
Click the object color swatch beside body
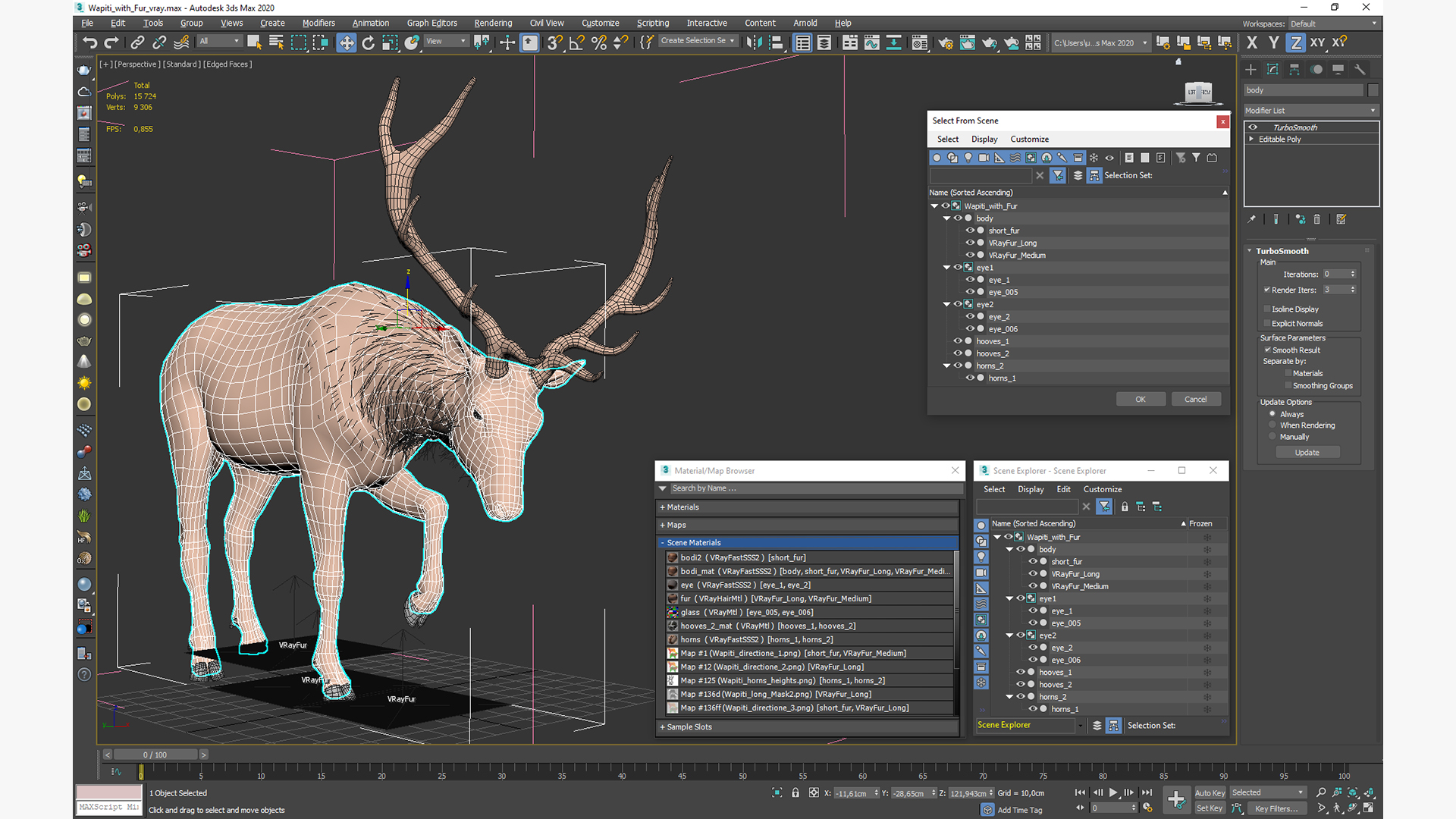pos(1373,90)
